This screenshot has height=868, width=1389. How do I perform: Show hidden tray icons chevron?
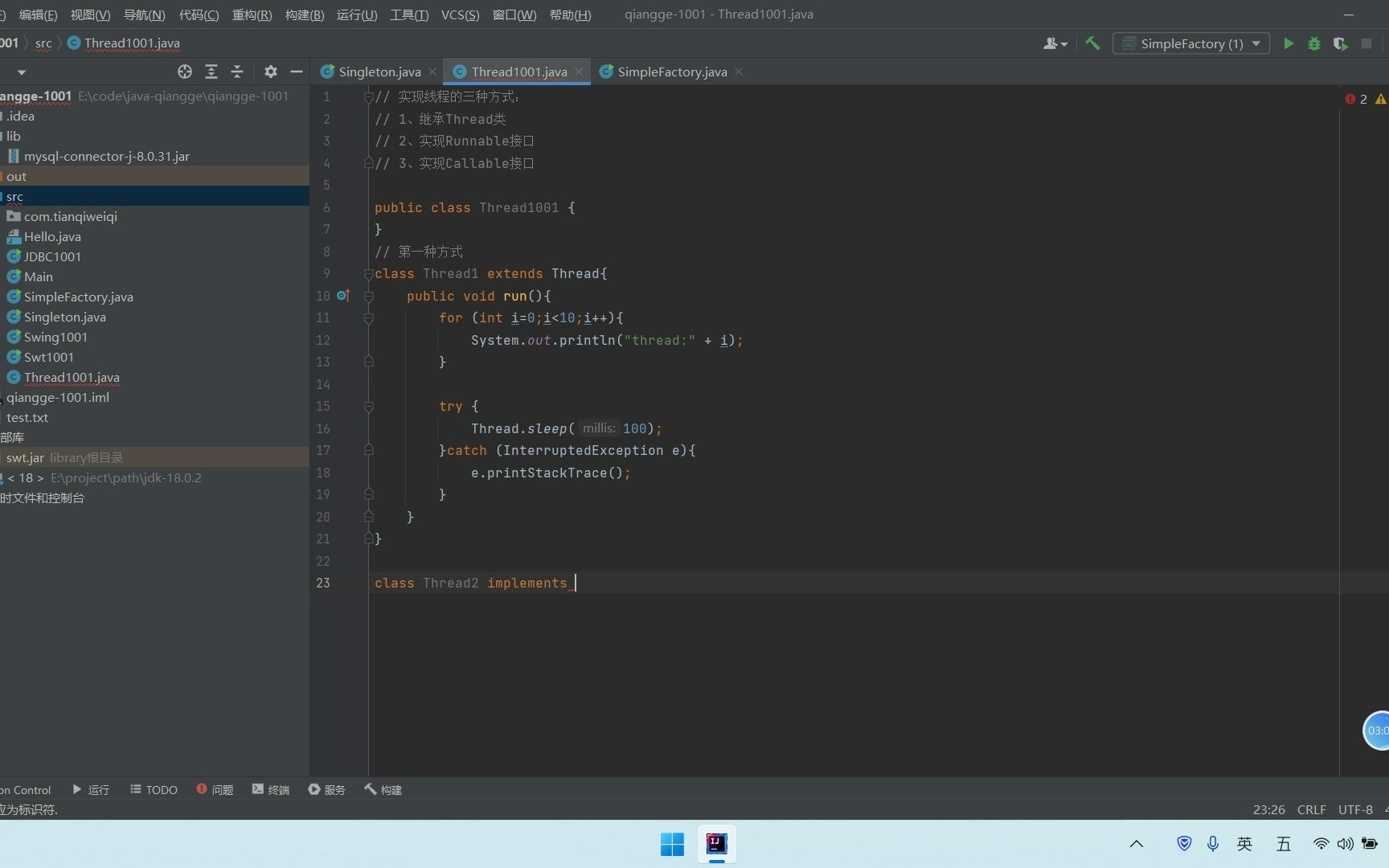pyautogui.click(x=1137, y=843)
